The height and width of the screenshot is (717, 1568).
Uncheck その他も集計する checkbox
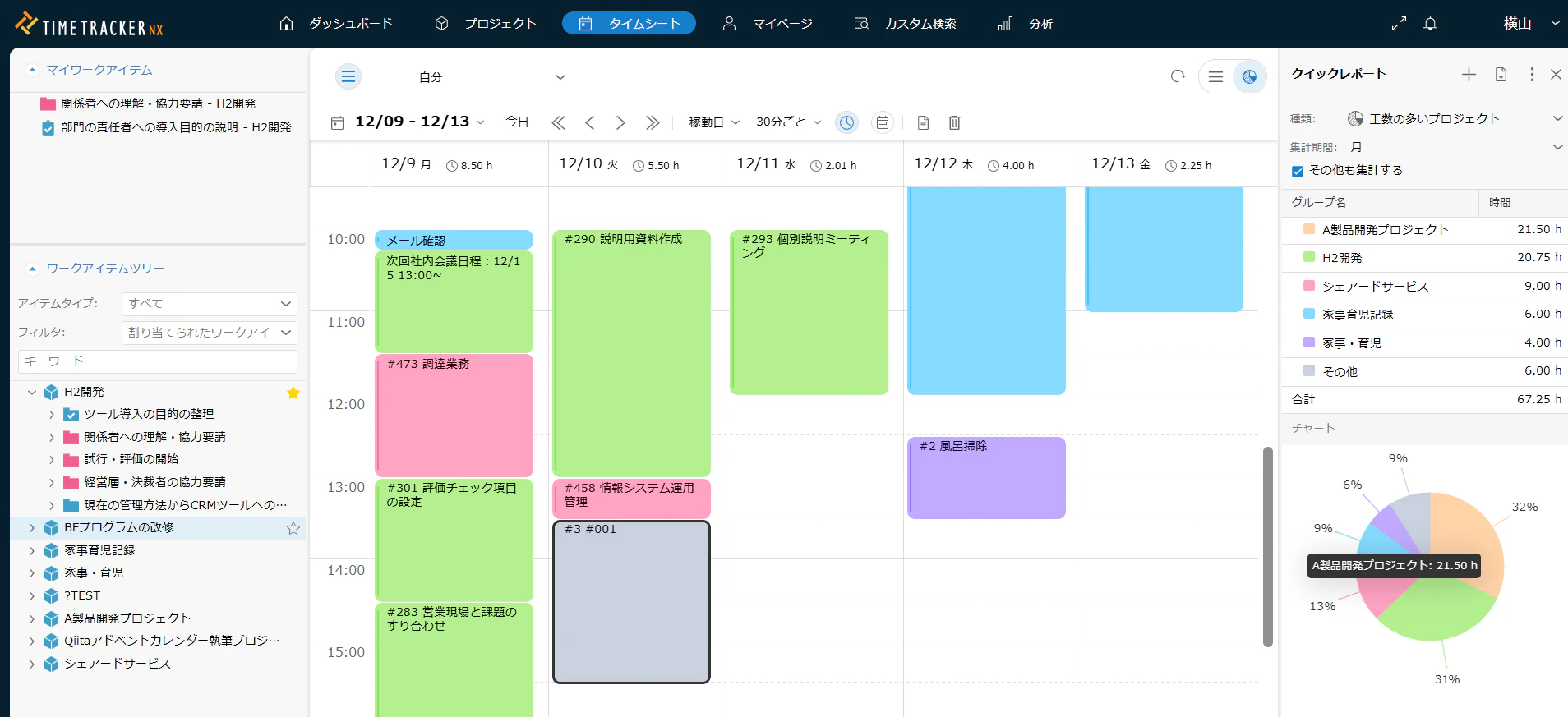click(x=1298, y=171)
